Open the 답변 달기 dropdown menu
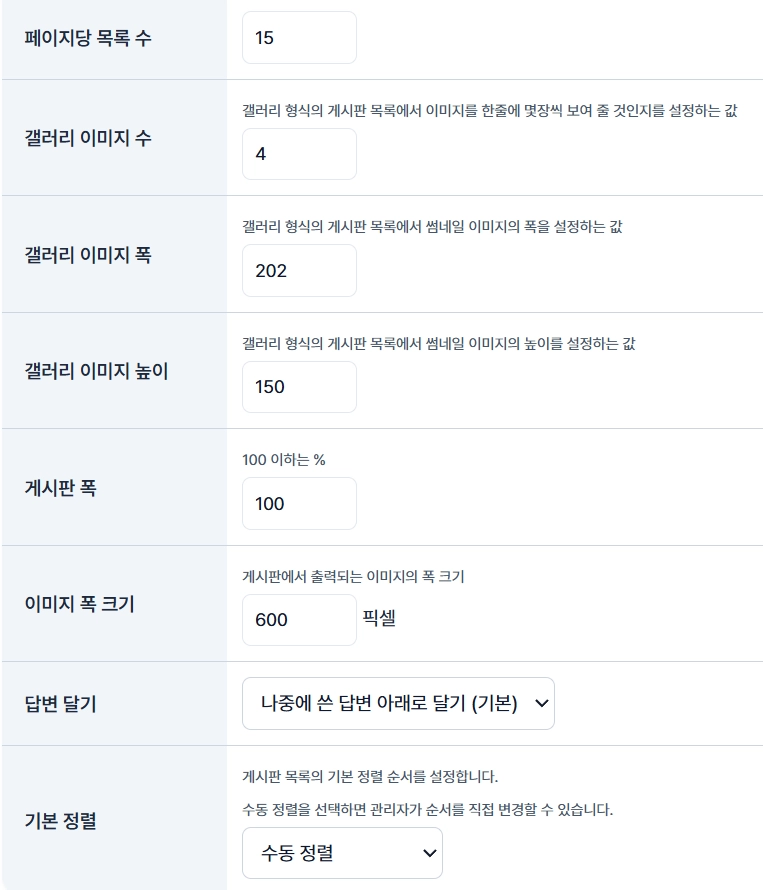 pos(398,703)
